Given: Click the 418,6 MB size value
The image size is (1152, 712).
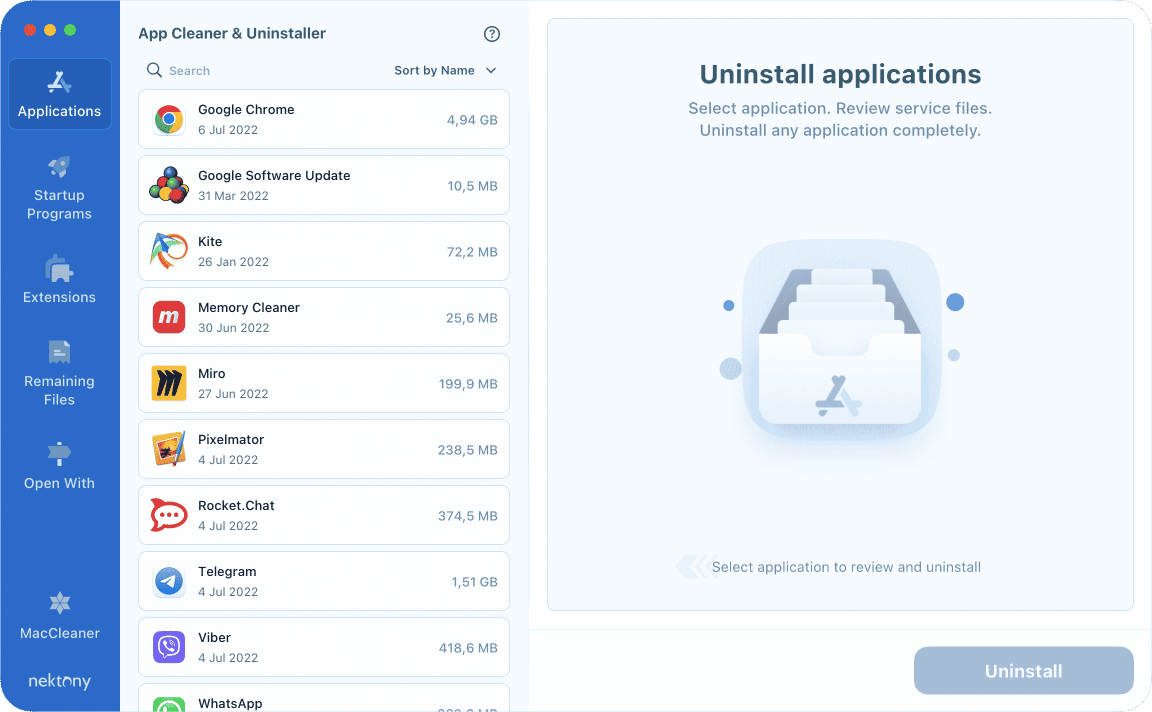Looking at the screenshot, I should click(x=468, y=648).
